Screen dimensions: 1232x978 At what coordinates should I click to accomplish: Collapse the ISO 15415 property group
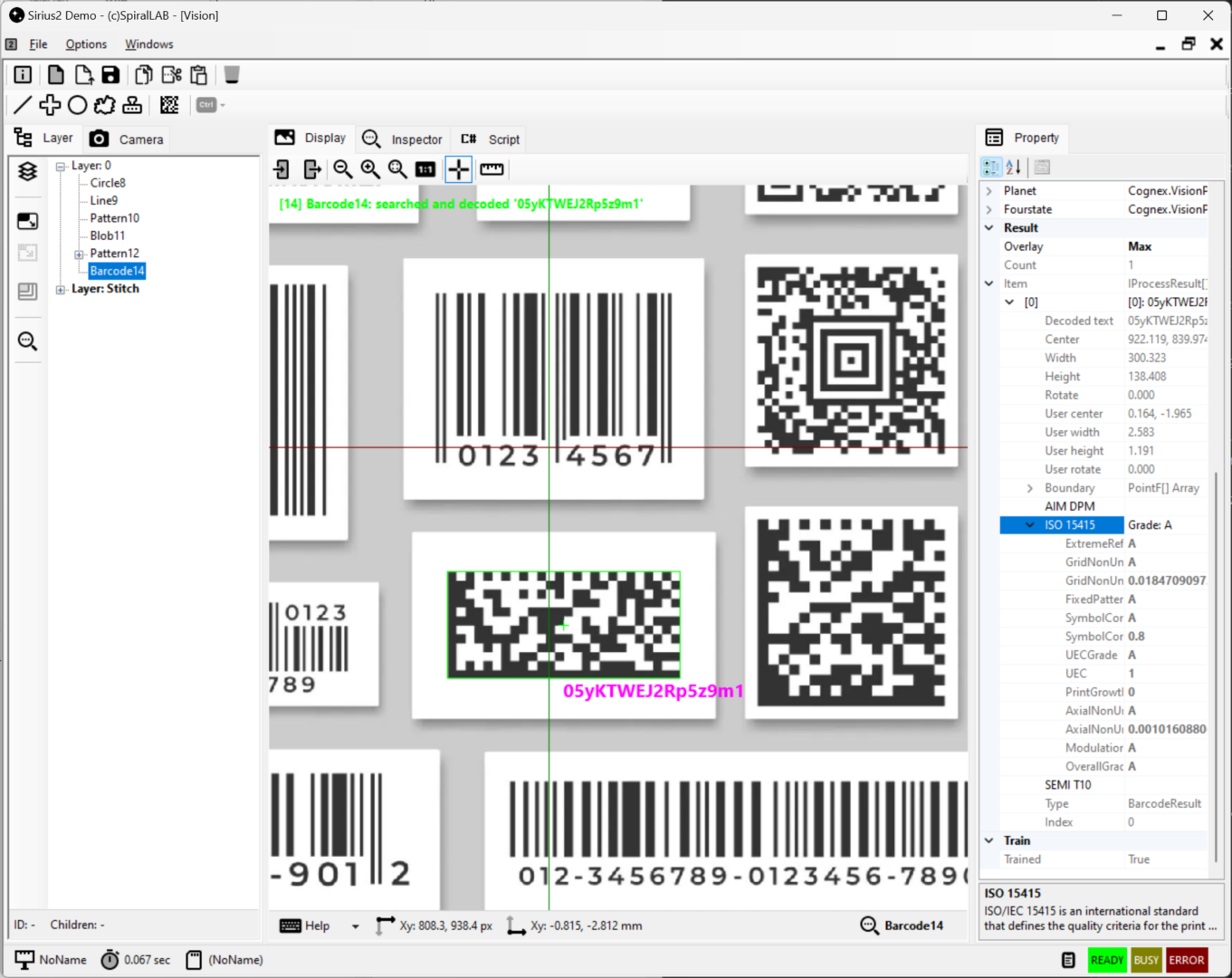point(1029,525)
